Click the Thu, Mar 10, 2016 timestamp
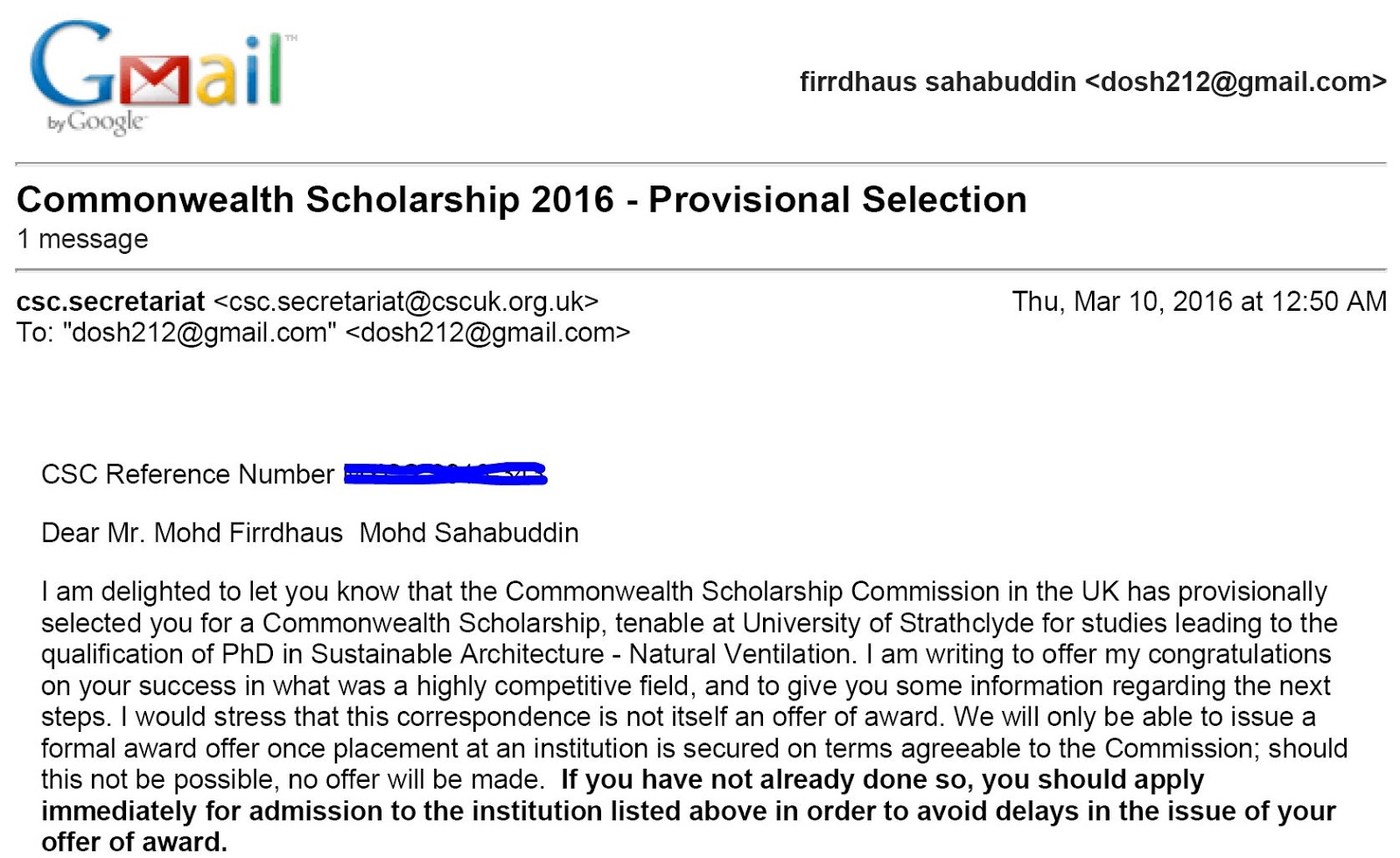 [x=1199, y=301]
